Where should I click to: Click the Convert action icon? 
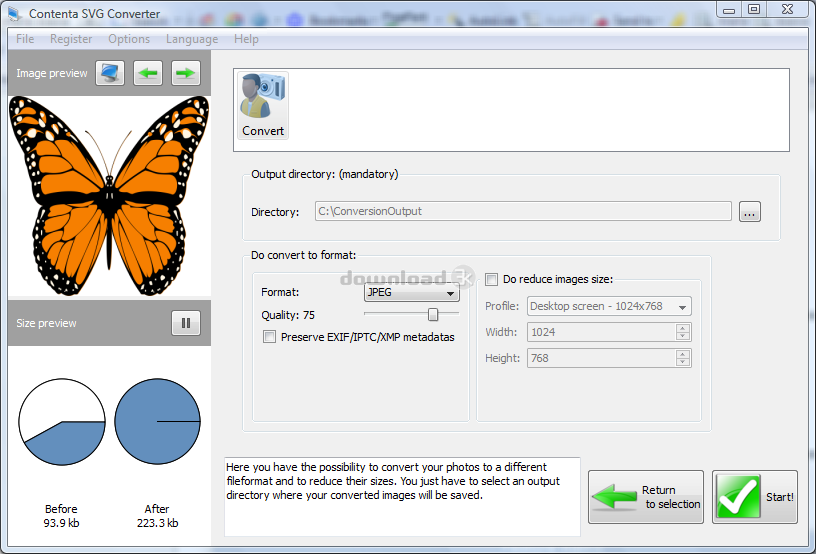[263, 106]
